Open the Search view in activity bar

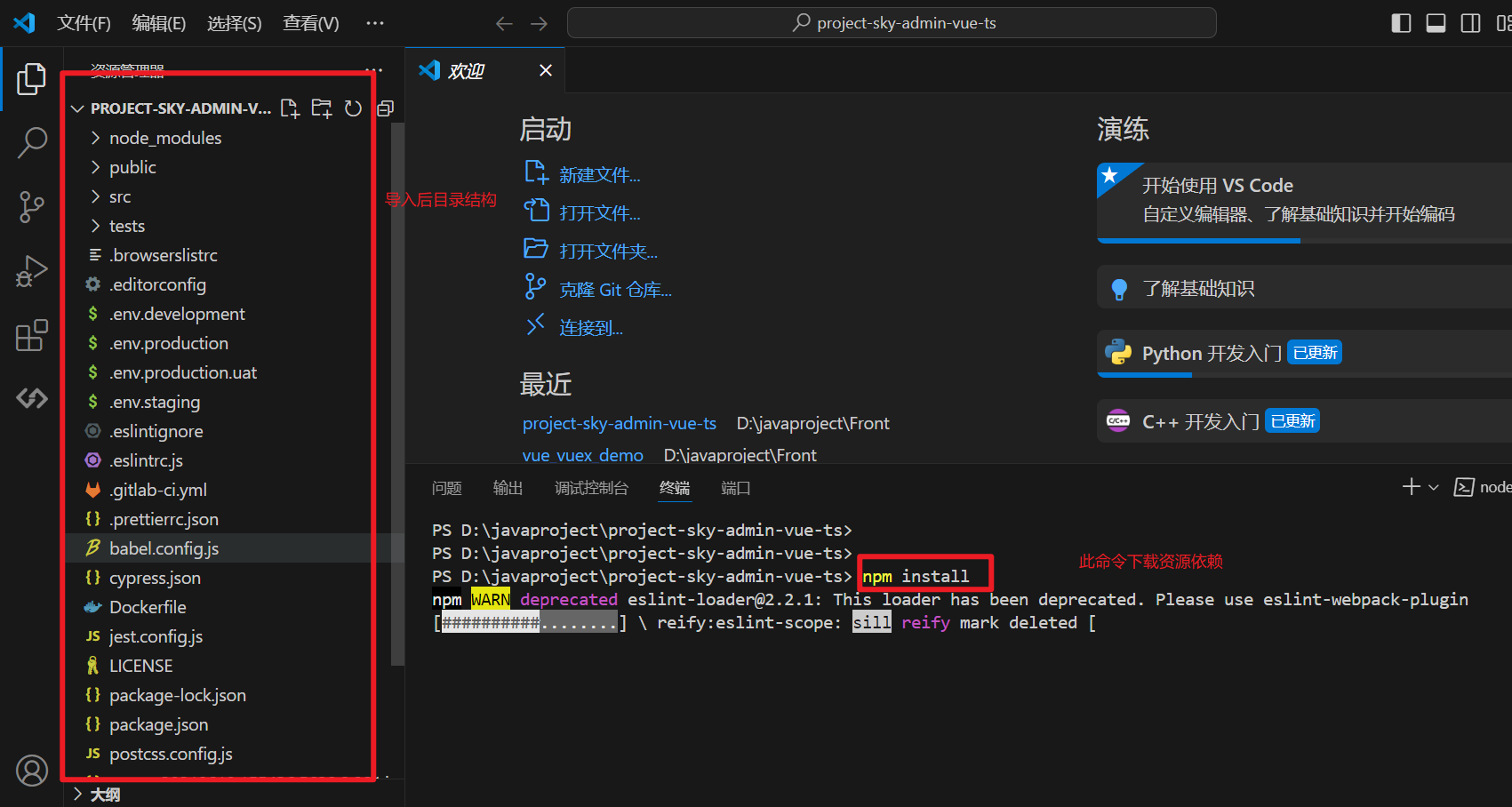point(31,142)
